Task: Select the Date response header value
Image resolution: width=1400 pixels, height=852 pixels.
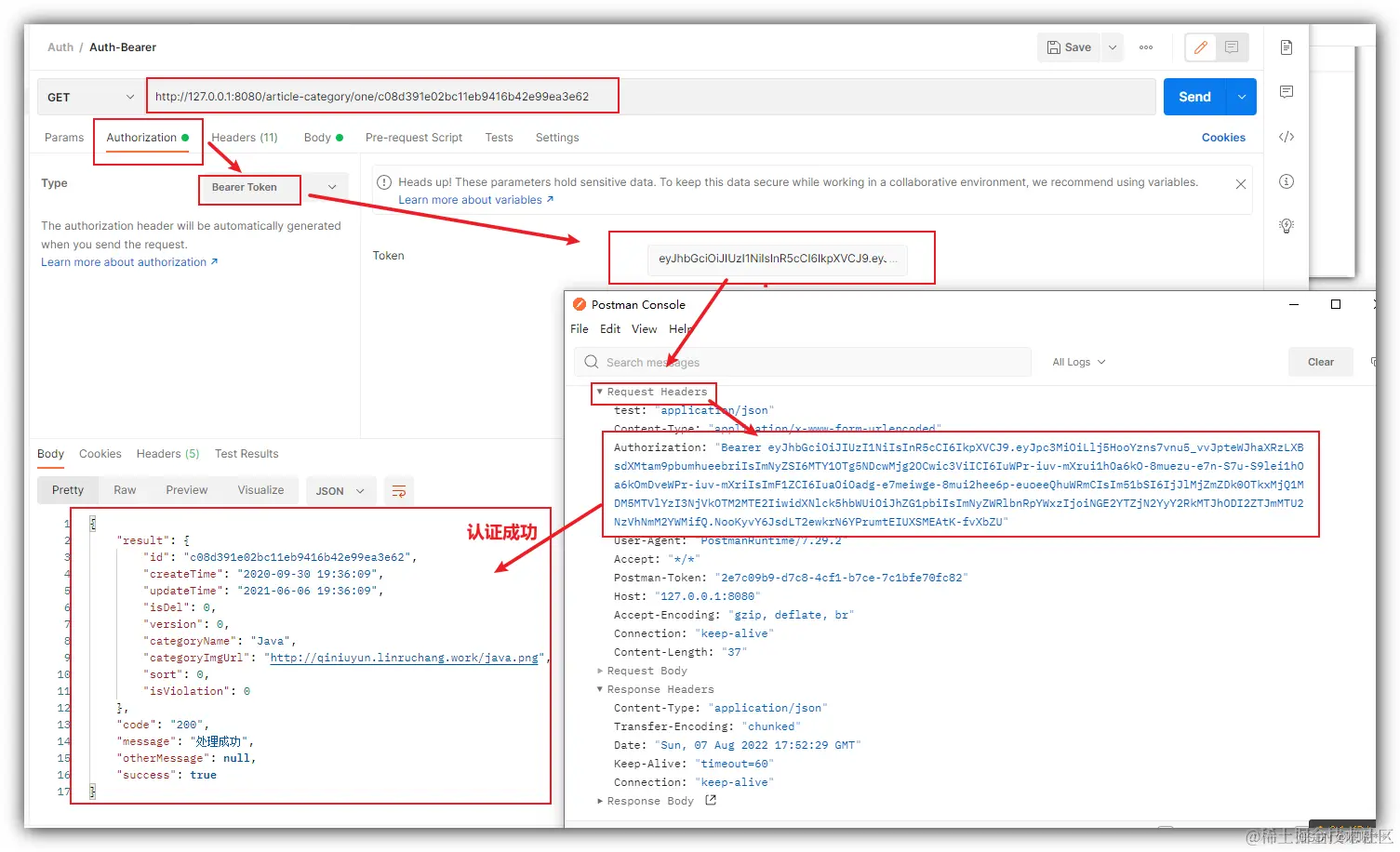Action: [x=757, y=745]
